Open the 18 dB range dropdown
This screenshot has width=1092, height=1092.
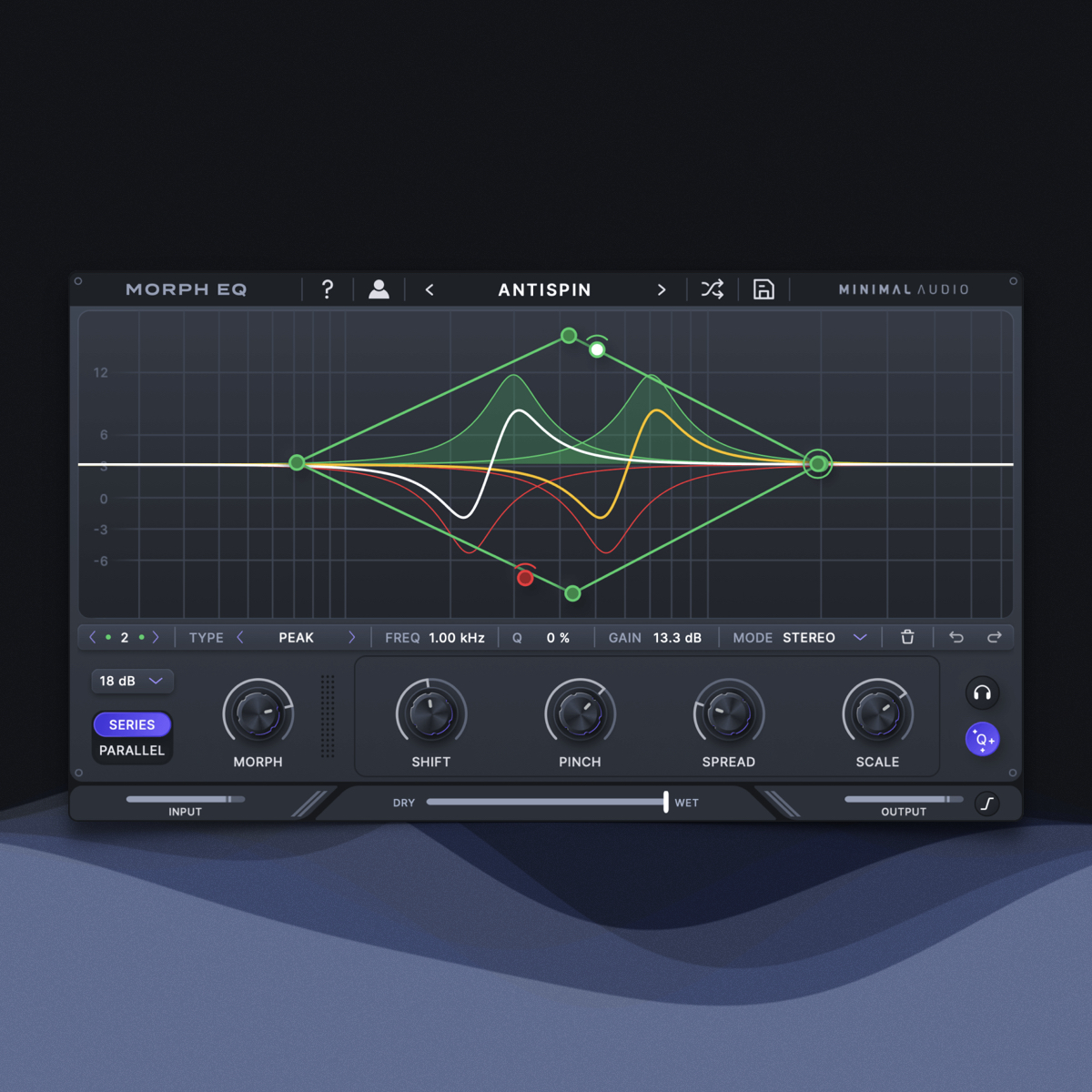point(132,681)
